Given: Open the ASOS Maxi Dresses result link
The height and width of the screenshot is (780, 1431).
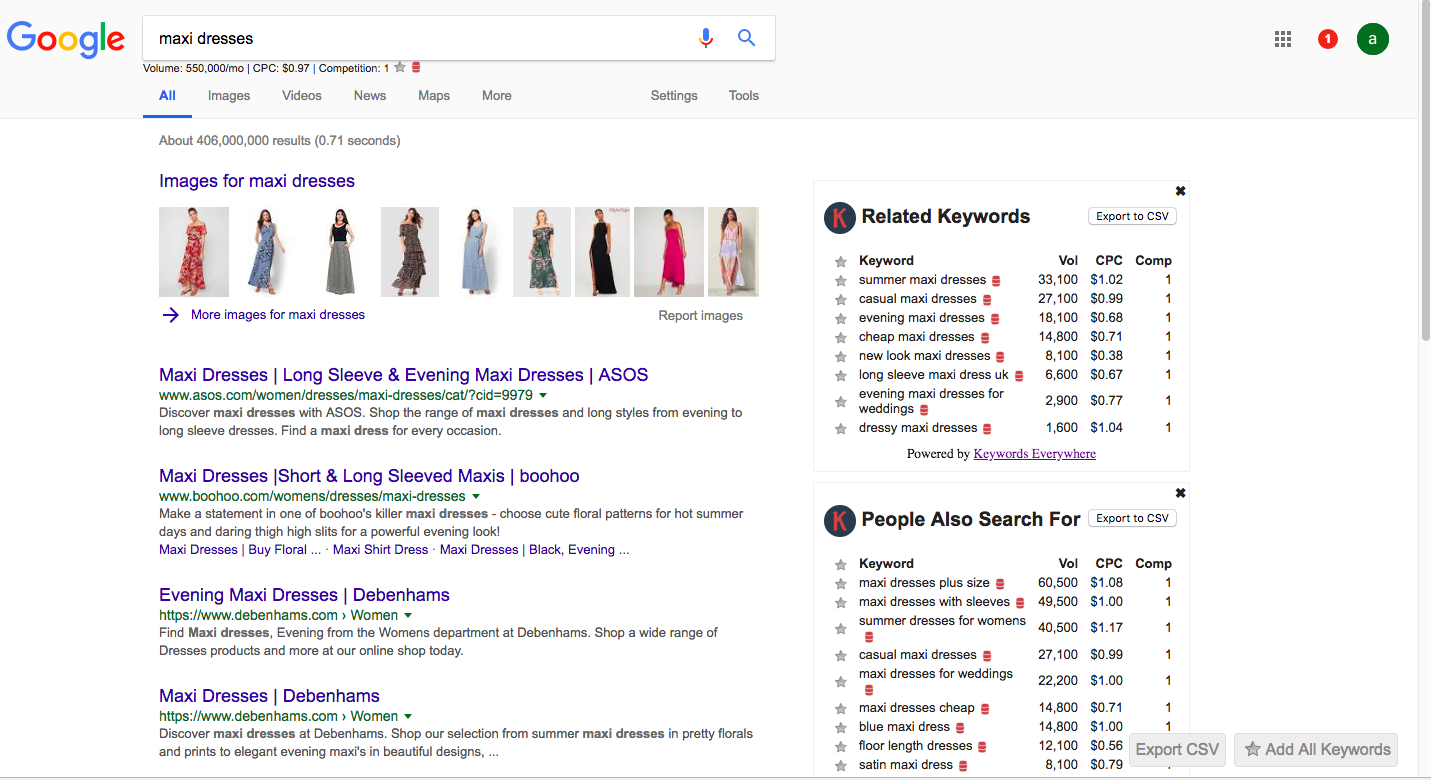Looking at the screenshot, I should click(x=404, y=375).
